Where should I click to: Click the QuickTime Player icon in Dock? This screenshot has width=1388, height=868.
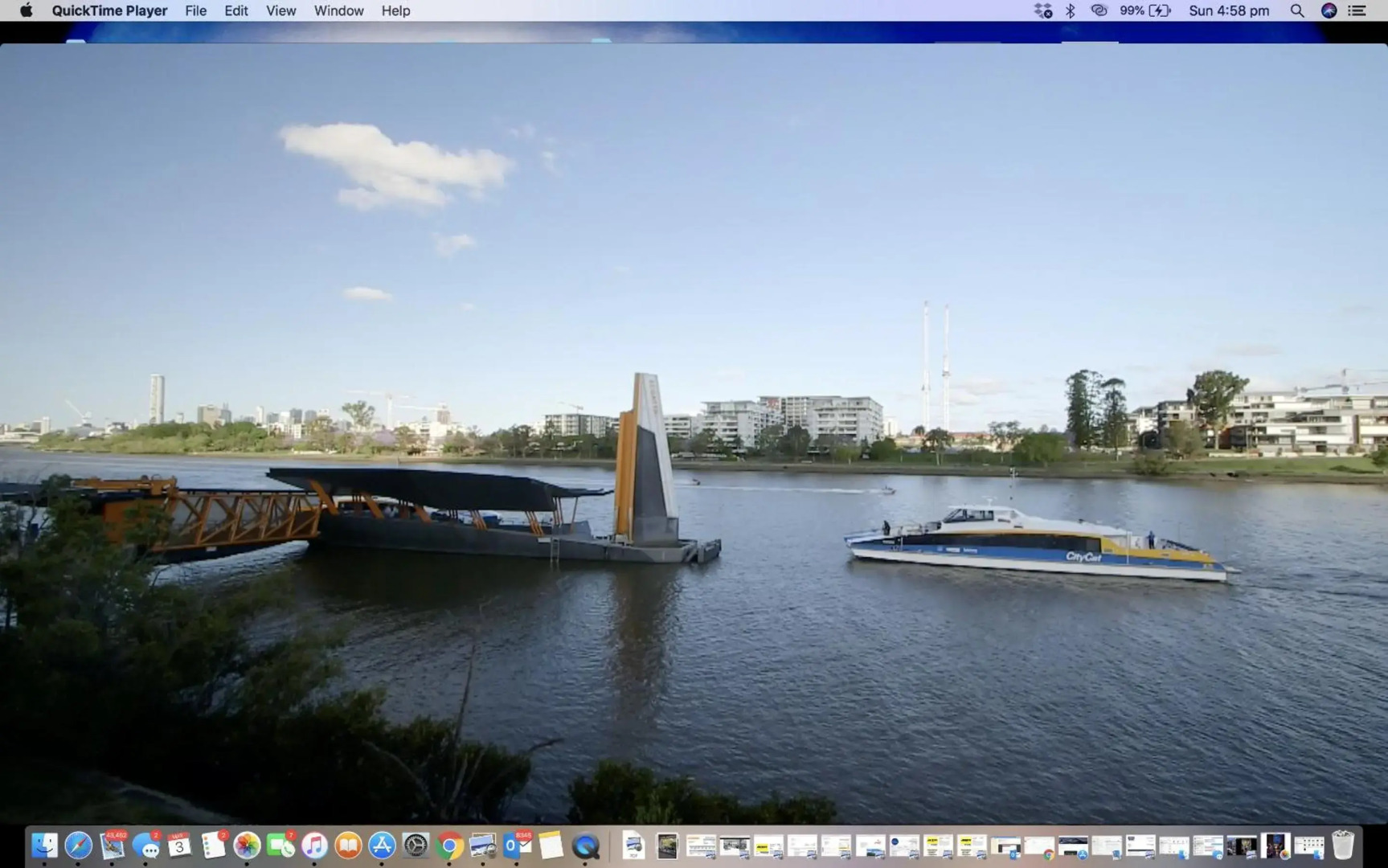pyautogui.click(x=586, y=845)
